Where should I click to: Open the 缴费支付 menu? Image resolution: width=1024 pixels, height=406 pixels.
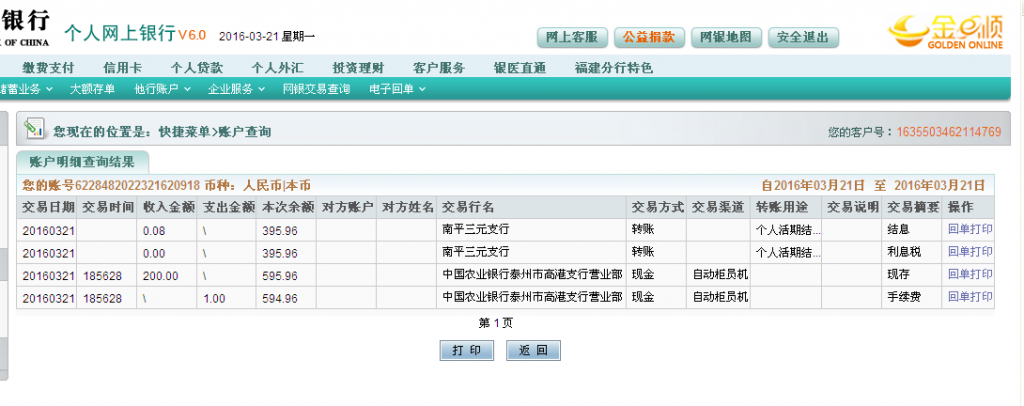click(48, 68)
